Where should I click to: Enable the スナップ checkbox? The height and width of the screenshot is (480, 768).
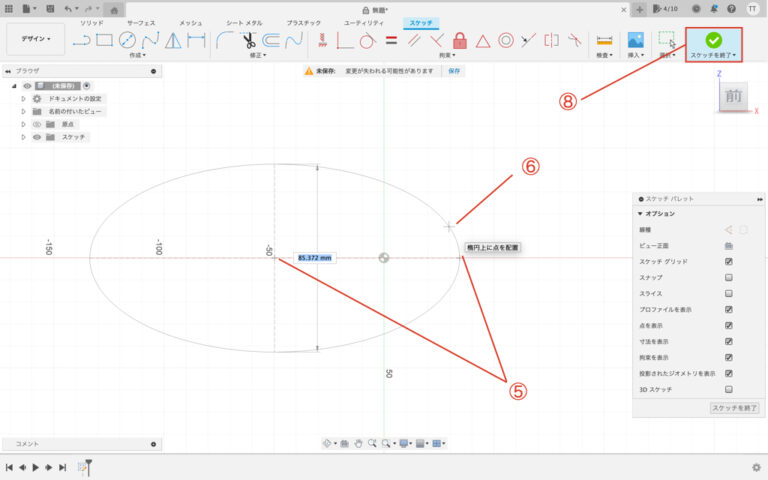click(x=728, y=277)
